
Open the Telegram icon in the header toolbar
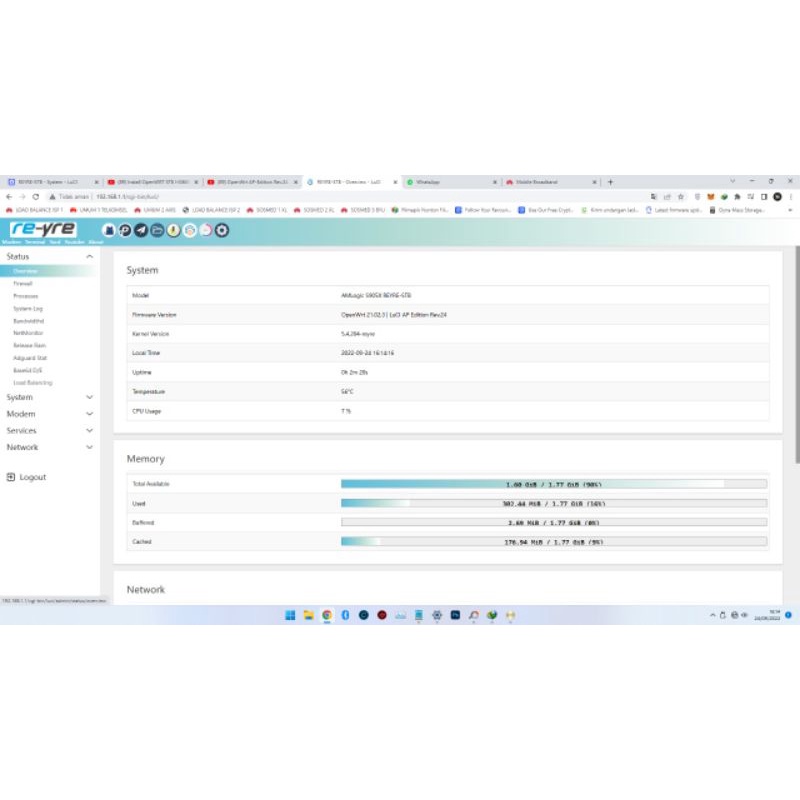tap(139, 231)
